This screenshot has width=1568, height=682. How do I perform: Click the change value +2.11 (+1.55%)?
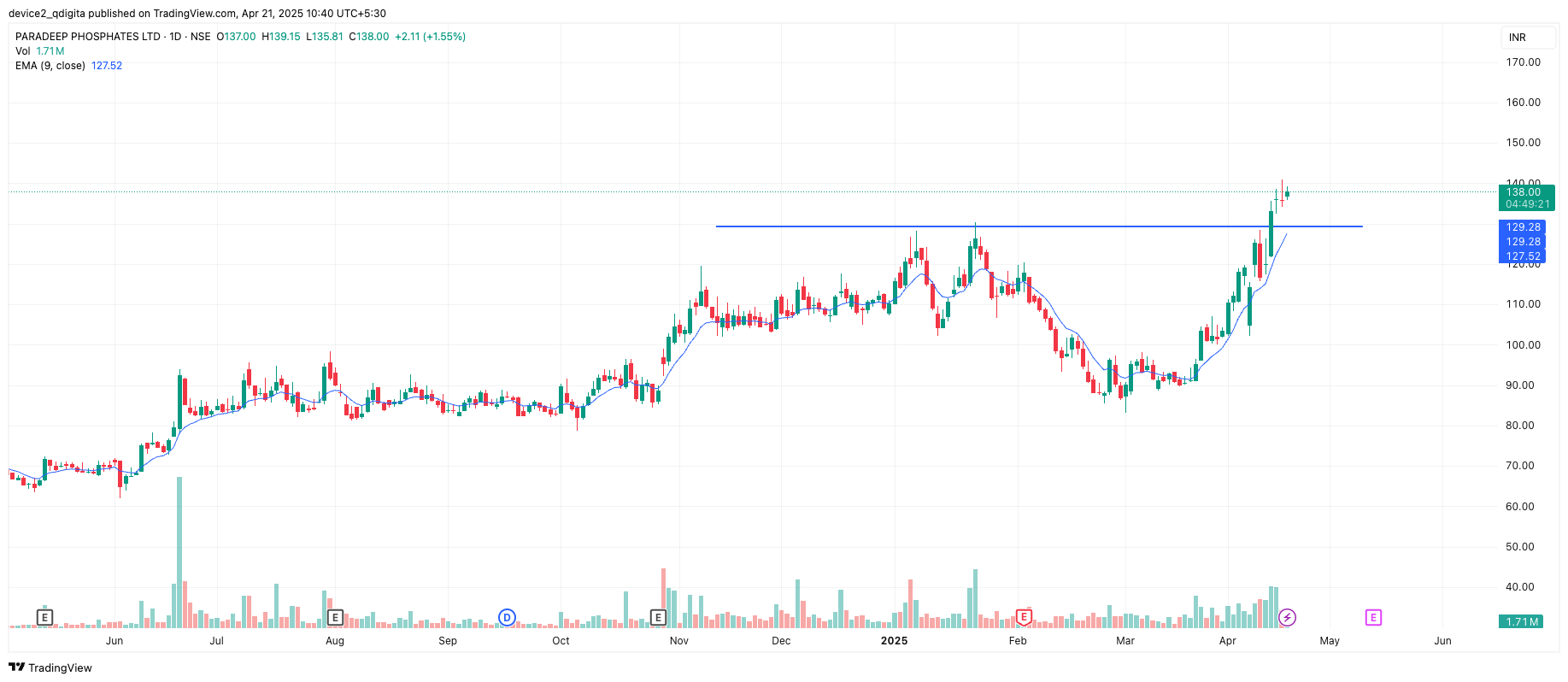click(430, 37)
